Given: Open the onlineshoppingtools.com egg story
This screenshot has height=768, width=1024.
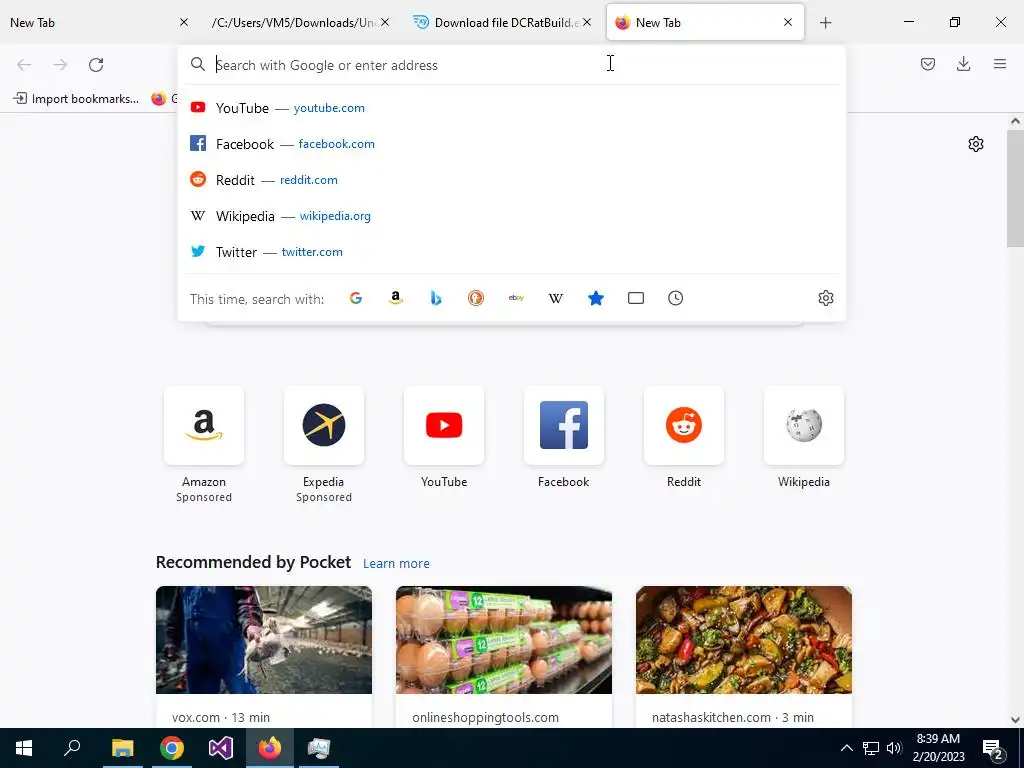Looking at the screenshot, I should pos(504,656).
